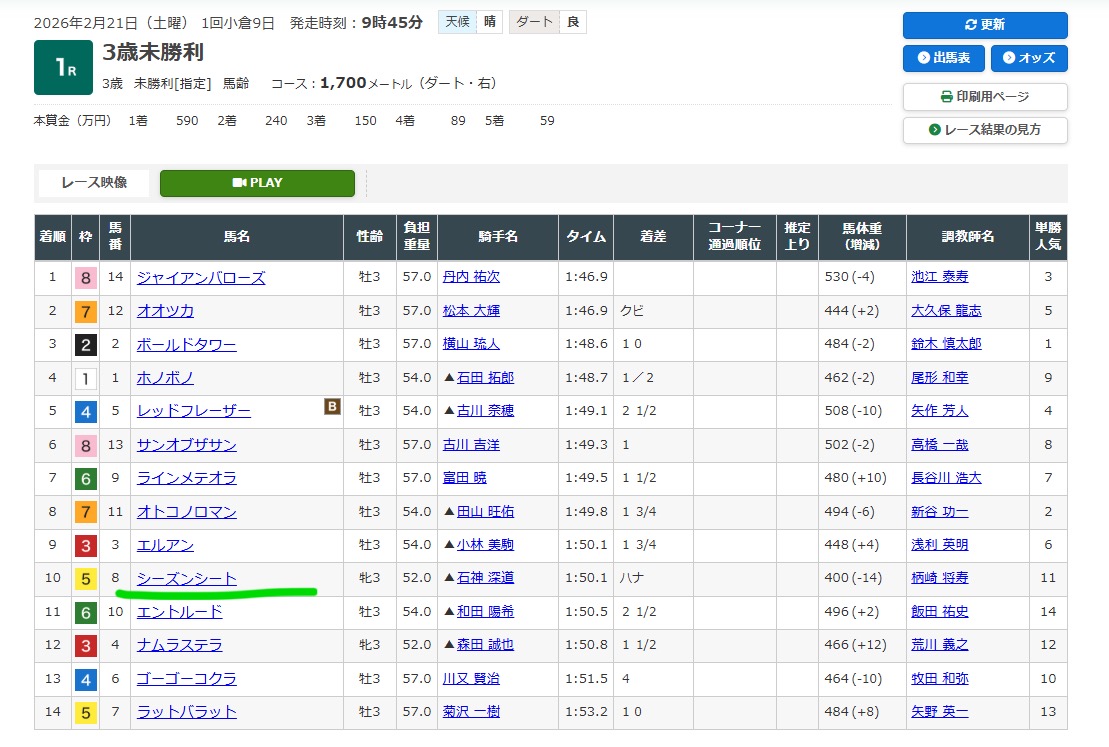
Task: Open レース結果の見方 help button
Action: (984, 130)
